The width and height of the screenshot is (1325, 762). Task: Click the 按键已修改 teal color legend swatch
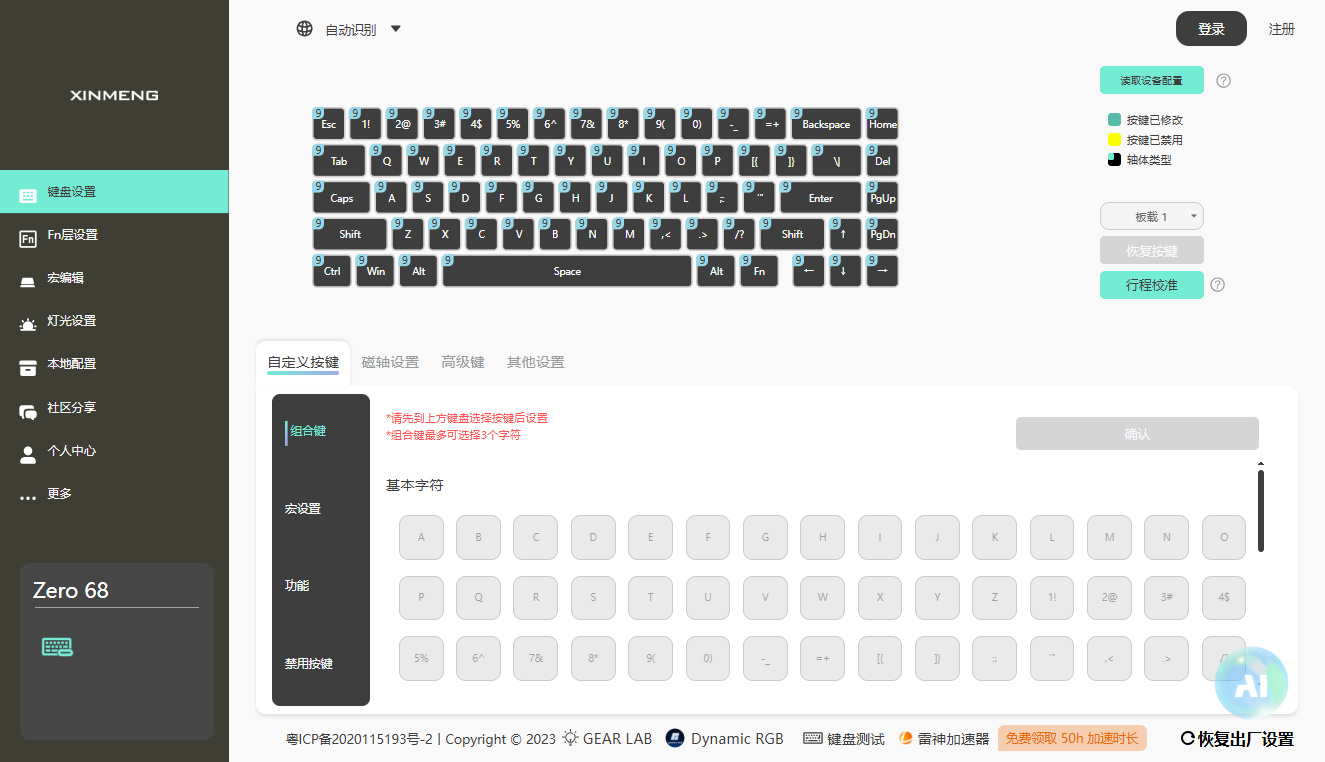tap(1114, 119)
